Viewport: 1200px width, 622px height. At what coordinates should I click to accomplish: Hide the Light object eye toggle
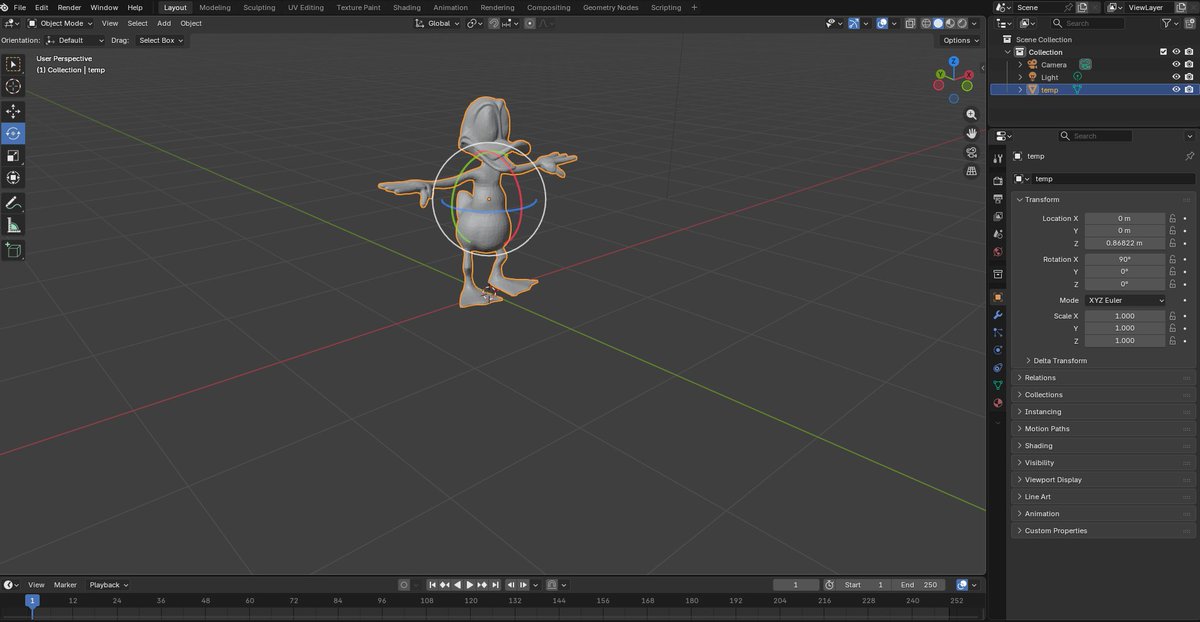1176,77
